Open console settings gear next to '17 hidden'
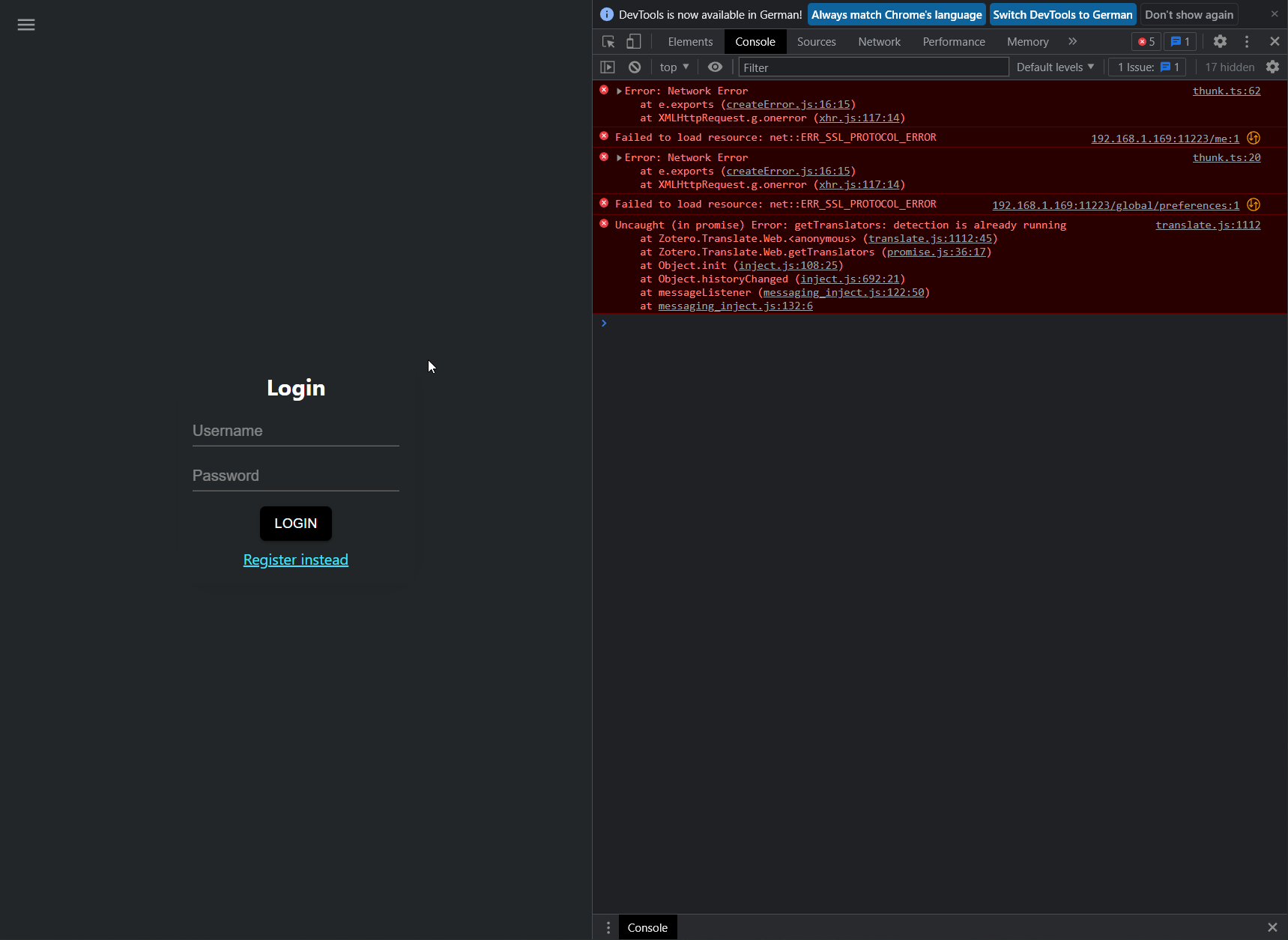Viewport: 1288px width, 940px height. click(x=1273, y=67)
